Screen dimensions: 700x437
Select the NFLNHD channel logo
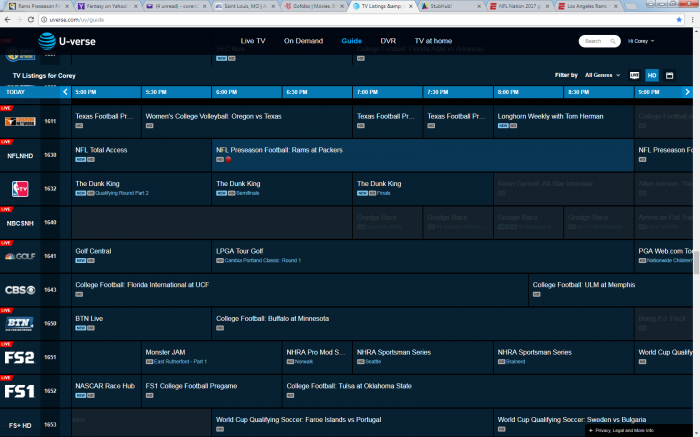[x=20, y=155]
